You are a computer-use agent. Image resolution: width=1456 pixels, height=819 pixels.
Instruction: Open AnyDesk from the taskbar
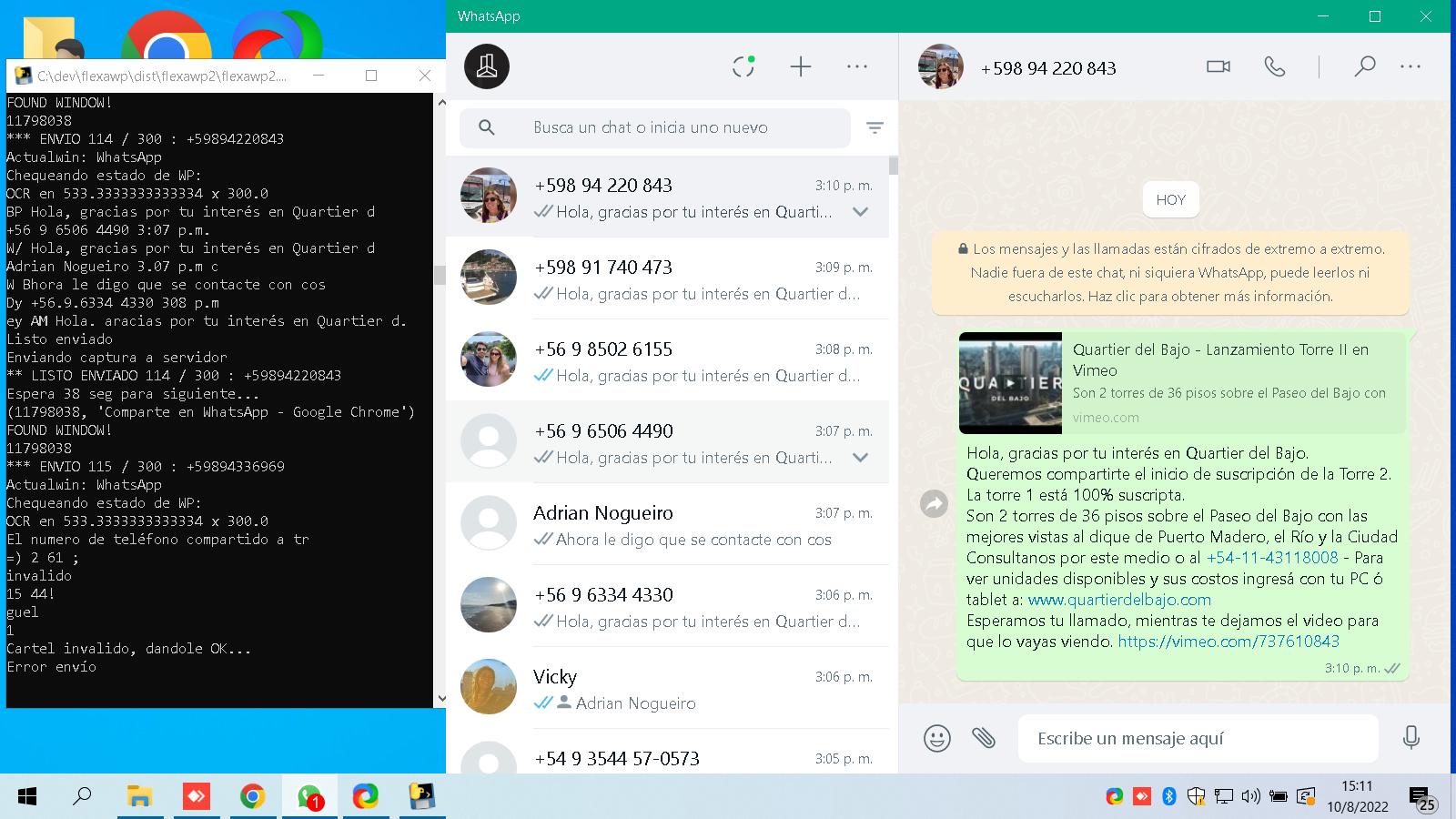tap(196, 797)
